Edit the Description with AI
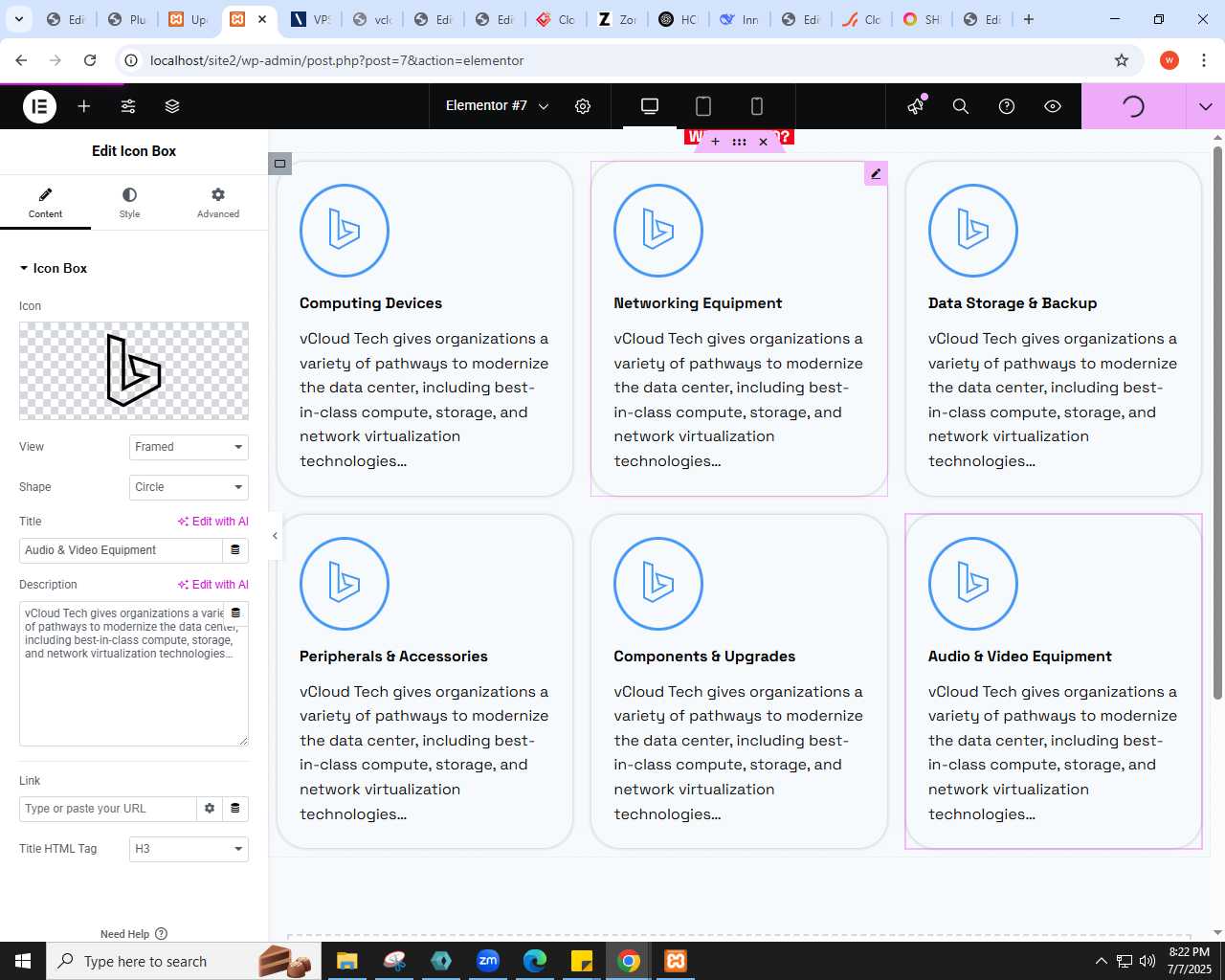1225x980 pixels. pos(212,585)
